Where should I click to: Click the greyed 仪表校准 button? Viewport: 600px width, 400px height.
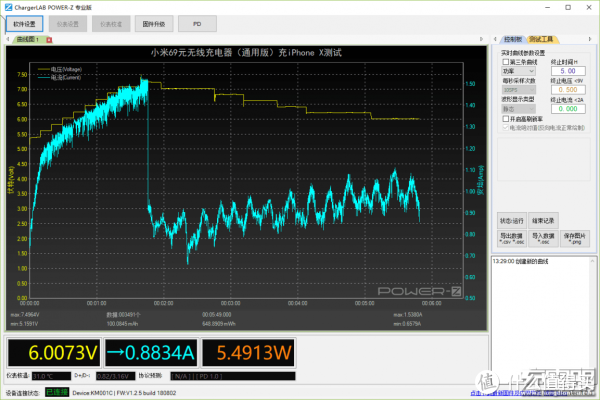[111, 24]
